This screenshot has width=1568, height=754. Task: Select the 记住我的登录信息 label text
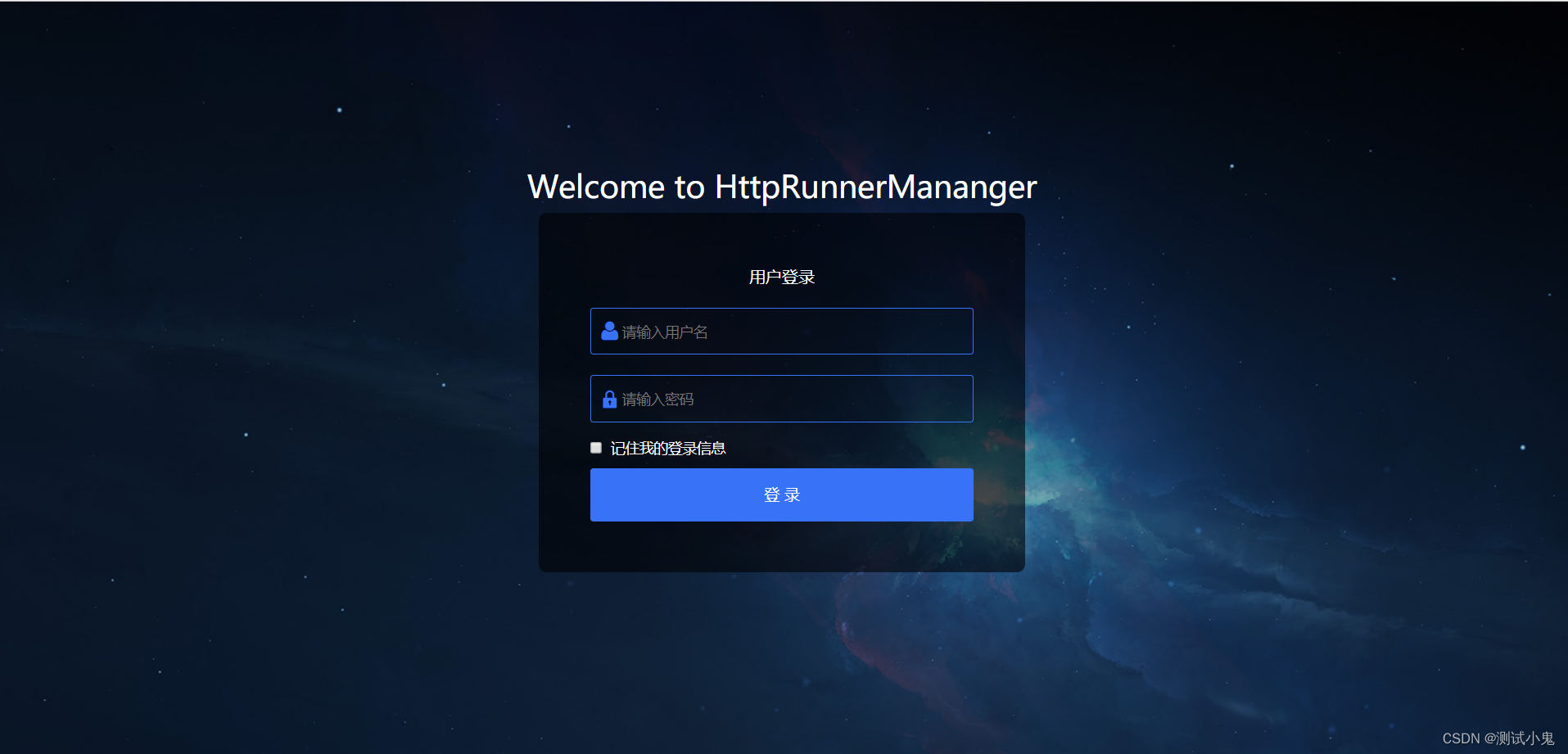[669, 448]
